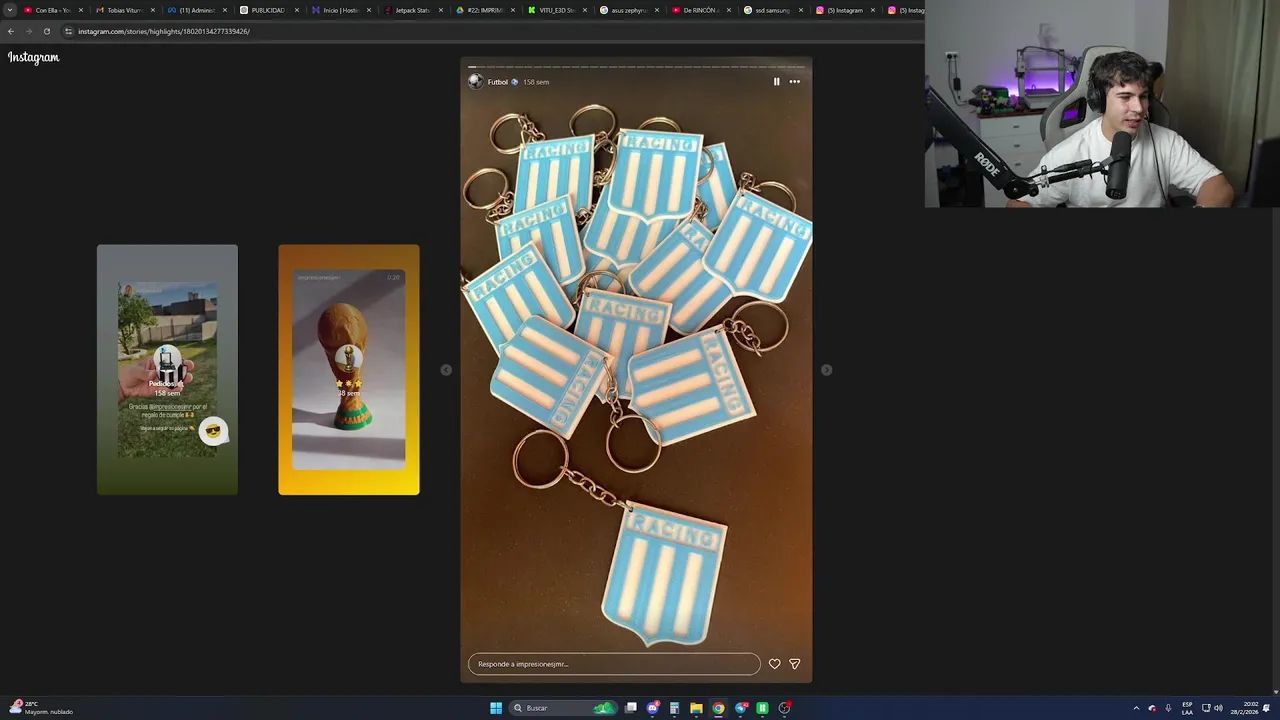This screenshot has width=1280, height=720.
Task: Reload the Instagram page
Action: 47,31
